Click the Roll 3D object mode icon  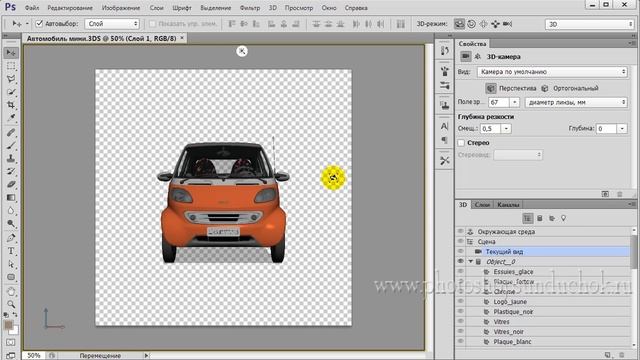coord(471,24)
